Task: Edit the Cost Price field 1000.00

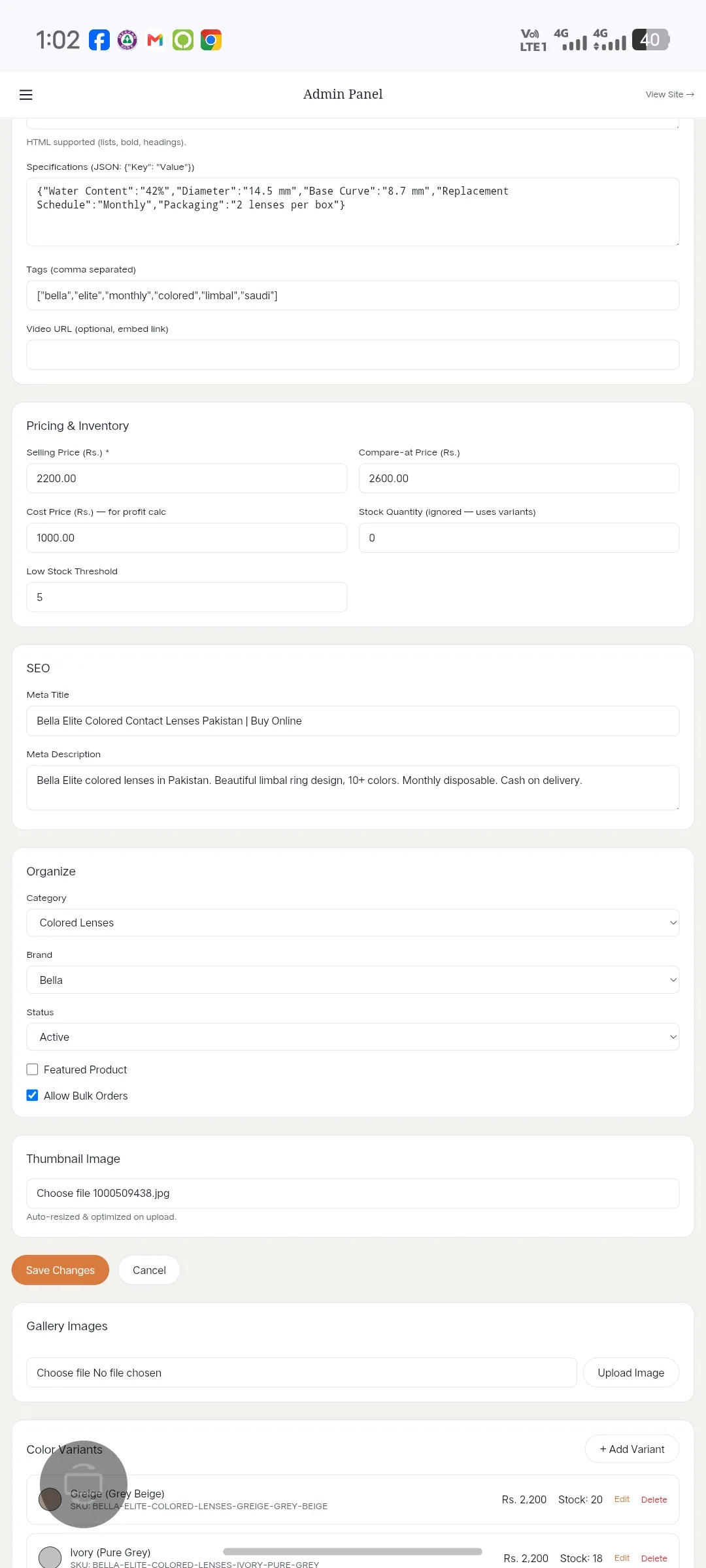Action: (187, 538)
